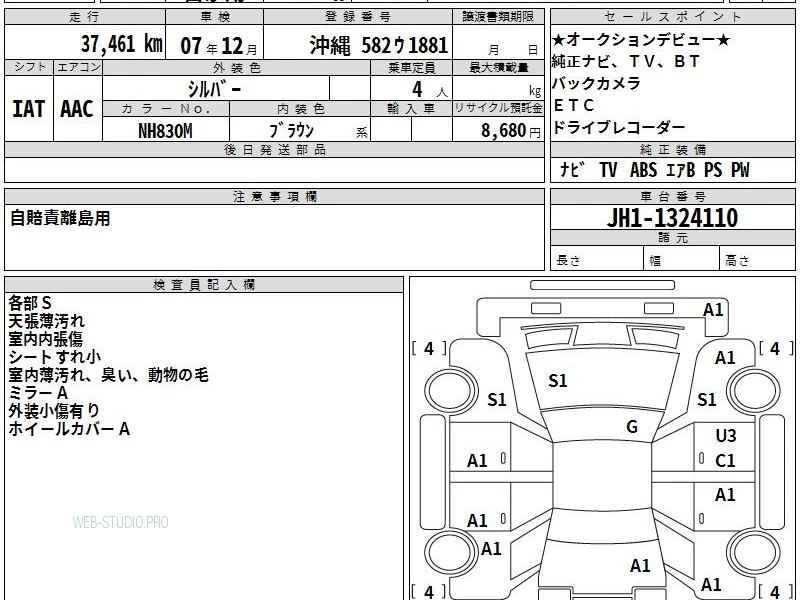Click the エアコン column header
Screen dimensions: 800x600
tap(78, 67)
